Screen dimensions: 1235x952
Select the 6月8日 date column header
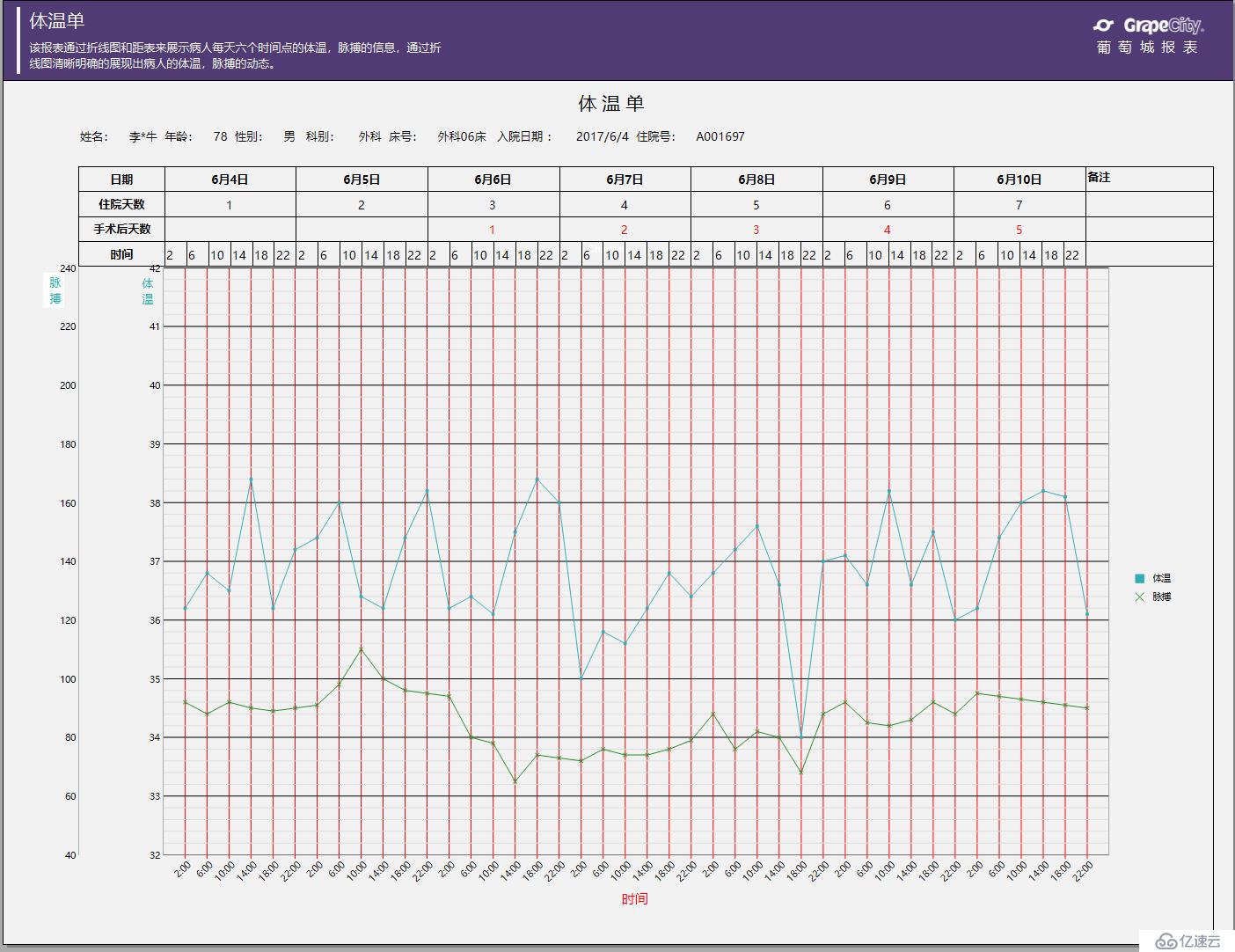coord(756,179)
